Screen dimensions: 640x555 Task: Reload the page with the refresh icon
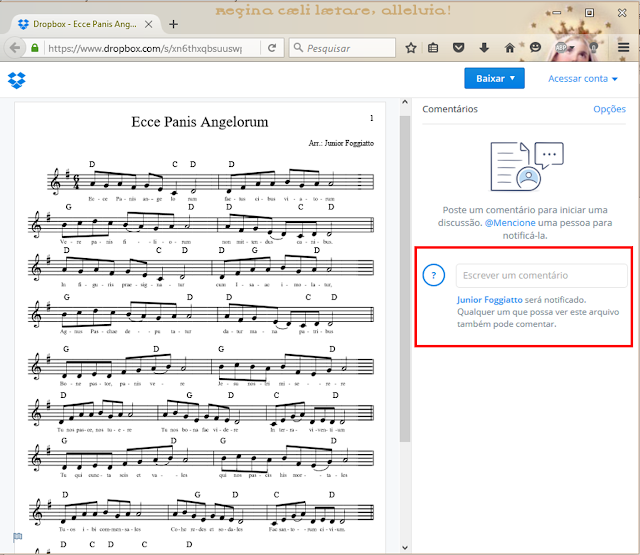point(272,48)
